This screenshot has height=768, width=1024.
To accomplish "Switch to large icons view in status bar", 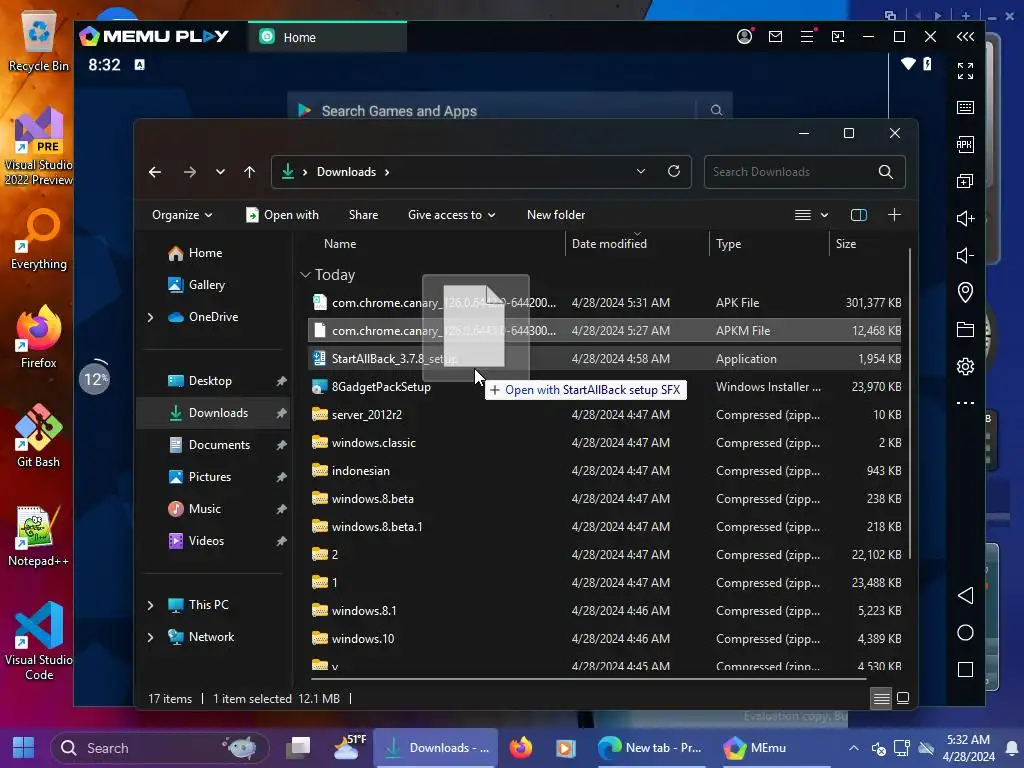I will (903, 698).
